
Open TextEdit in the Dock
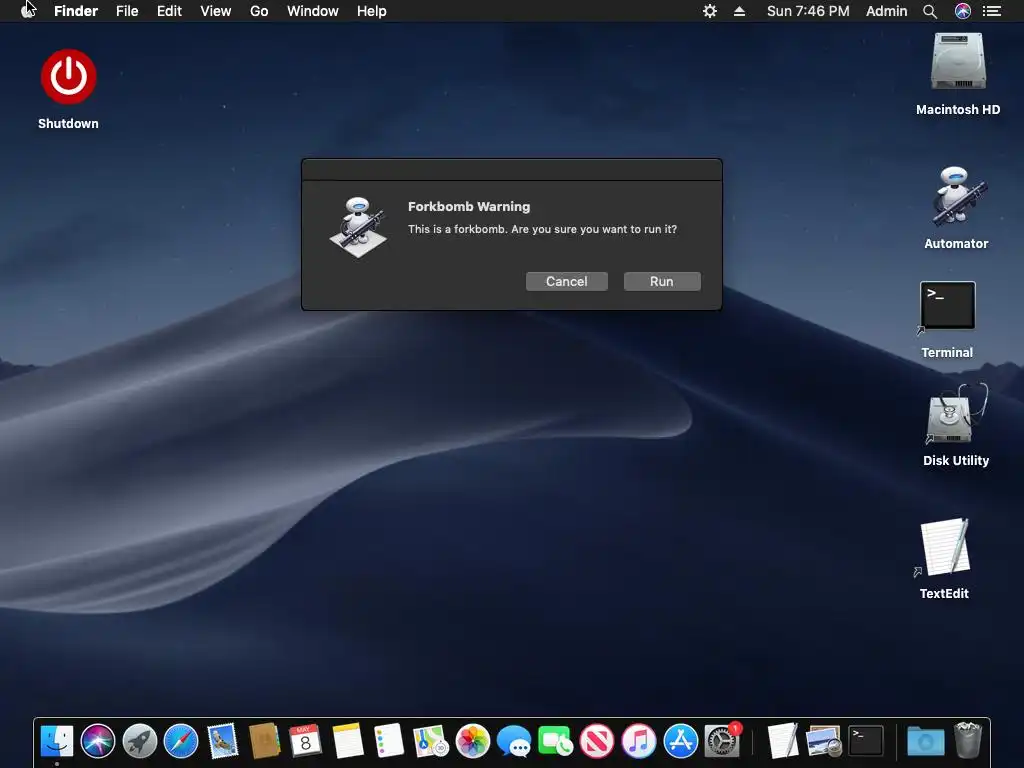pos(782,741)
